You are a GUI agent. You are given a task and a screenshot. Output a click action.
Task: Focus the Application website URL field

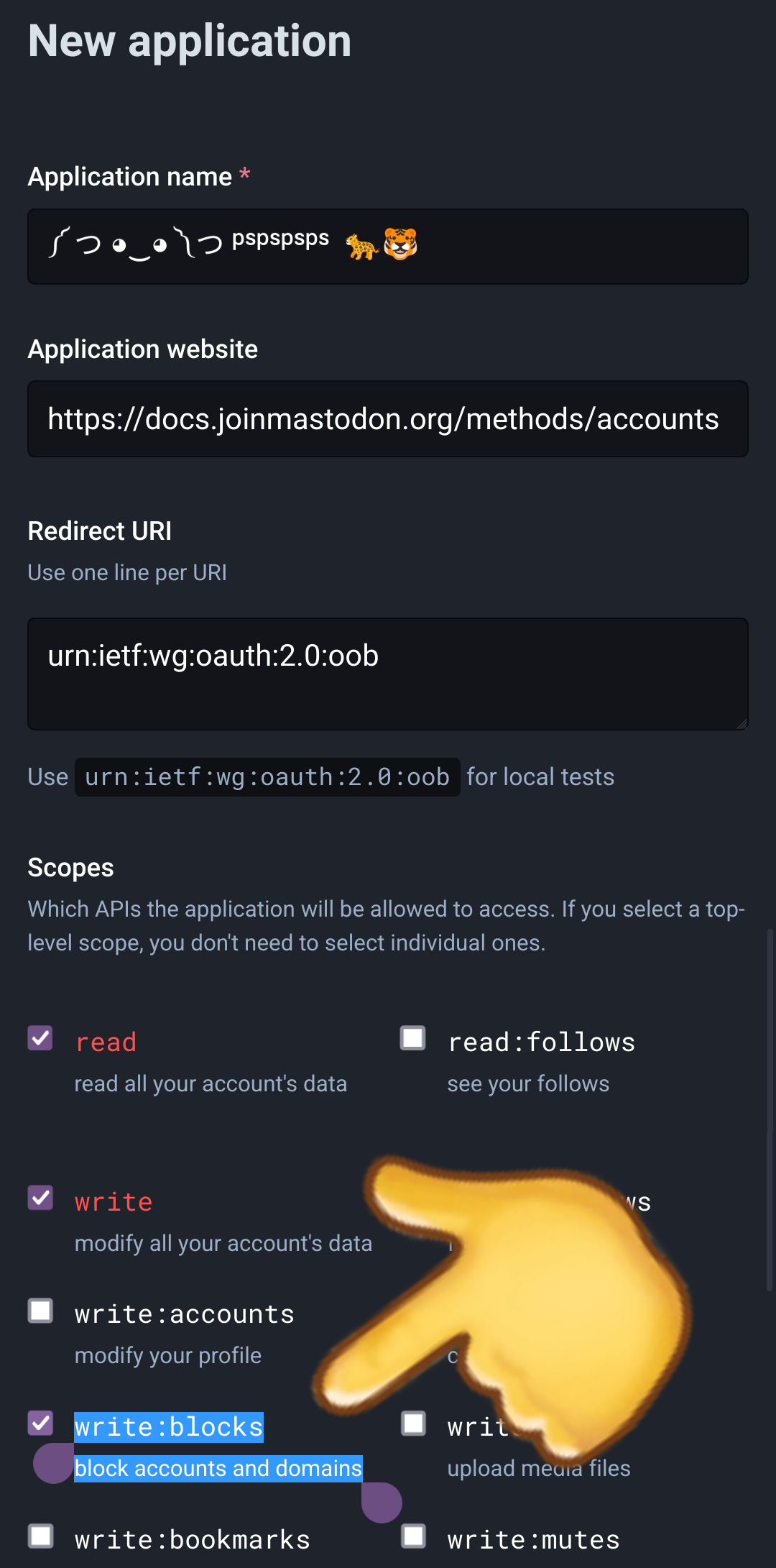coord(388,419)
